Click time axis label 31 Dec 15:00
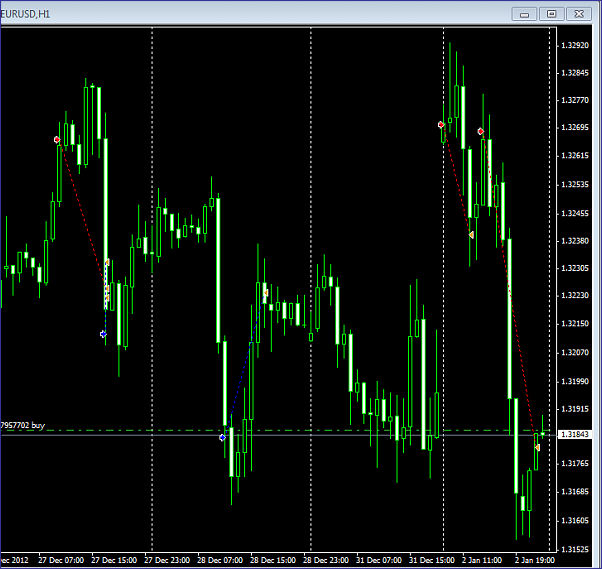 click(x=432, y=560)
